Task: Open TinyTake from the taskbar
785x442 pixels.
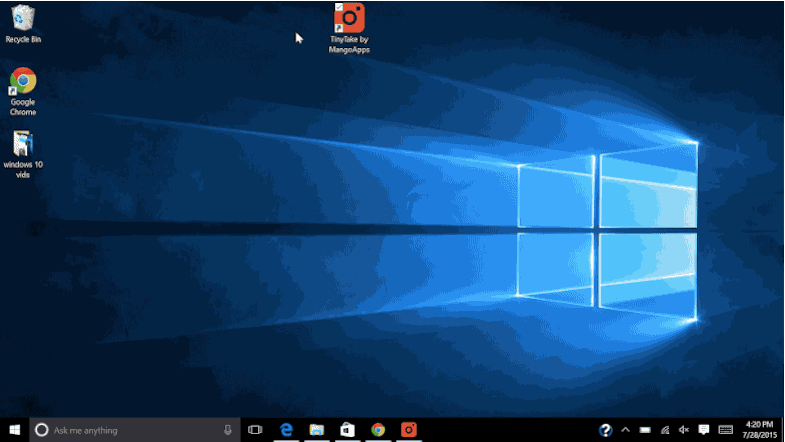Action: [x=408, y=430]
